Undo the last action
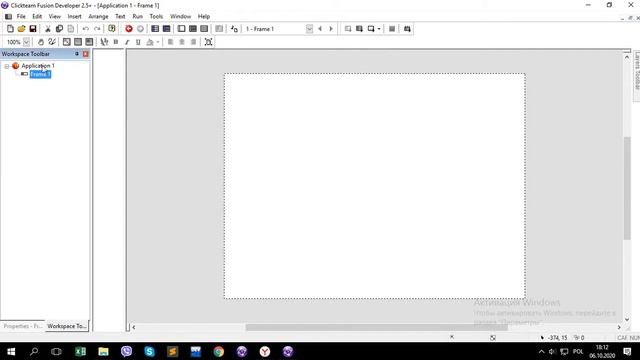The width and height of the screenshot is (640, 360). point(86,29)
